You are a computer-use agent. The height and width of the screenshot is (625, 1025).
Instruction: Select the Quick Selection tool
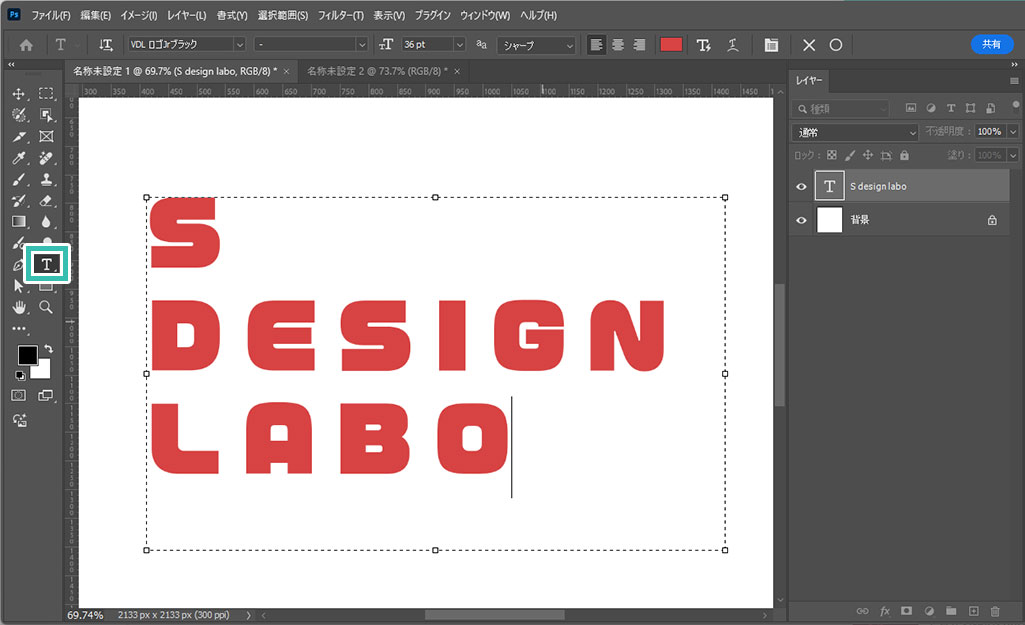(x=19, y=115)
